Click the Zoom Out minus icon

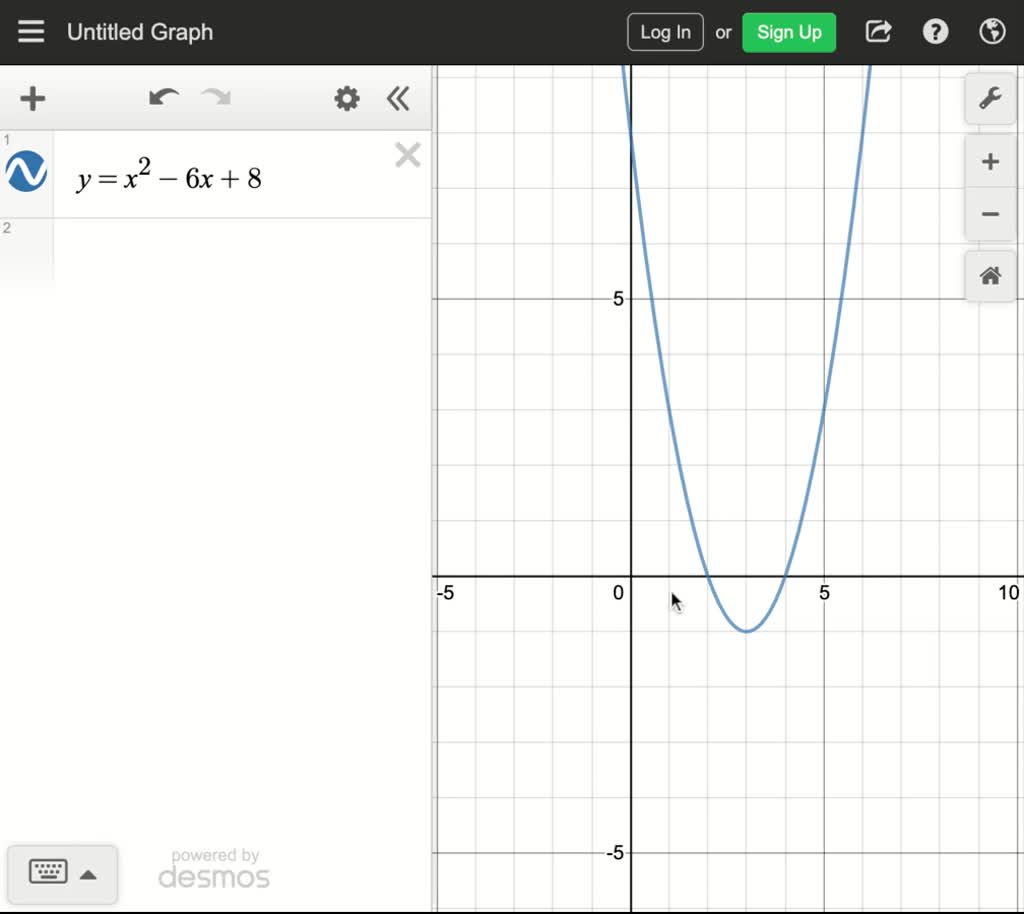(x=989, y=214)
